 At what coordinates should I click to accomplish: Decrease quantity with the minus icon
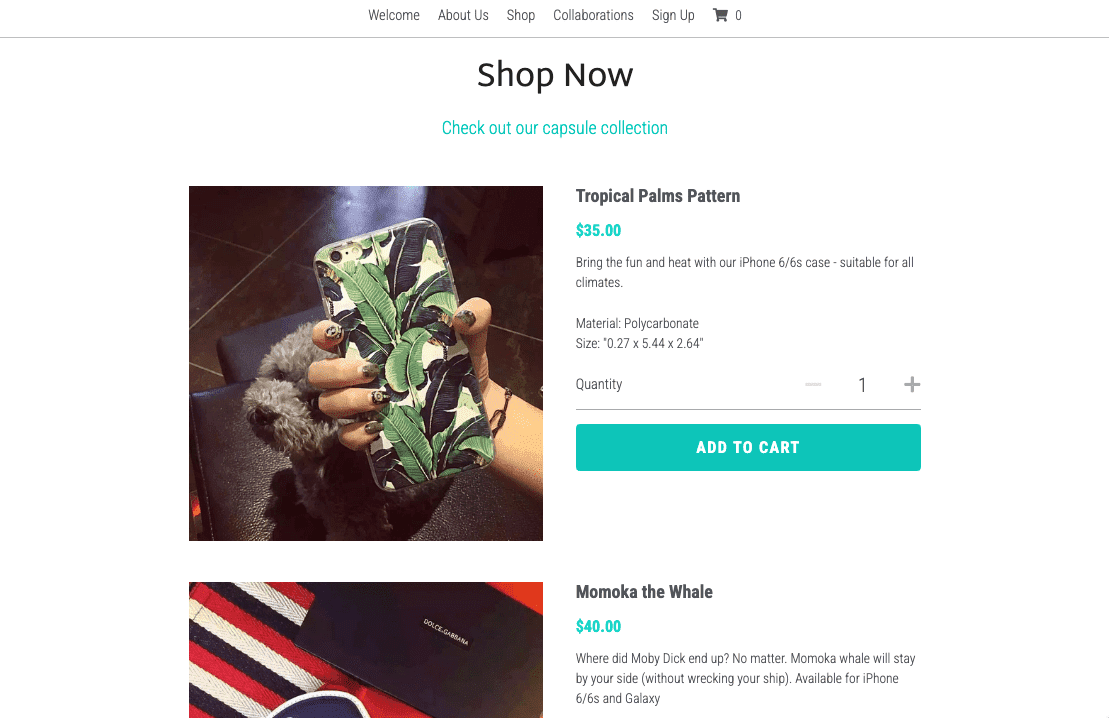tap(813, 385)
